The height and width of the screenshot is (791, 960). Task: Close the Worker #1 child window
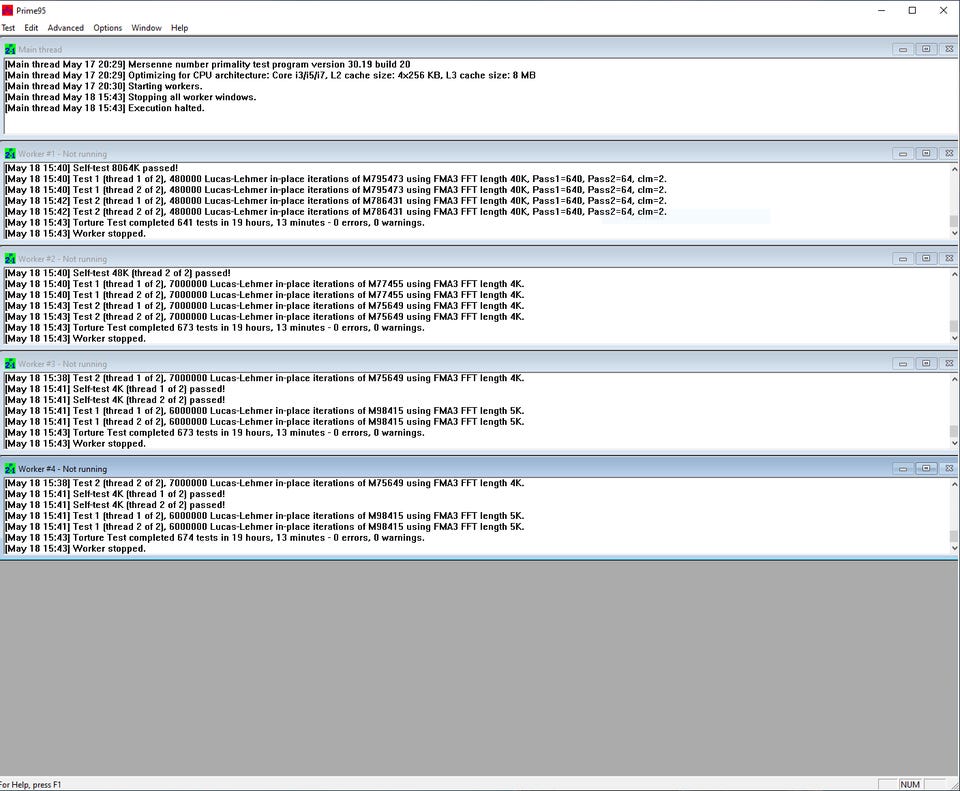click(x=948, y=154)
